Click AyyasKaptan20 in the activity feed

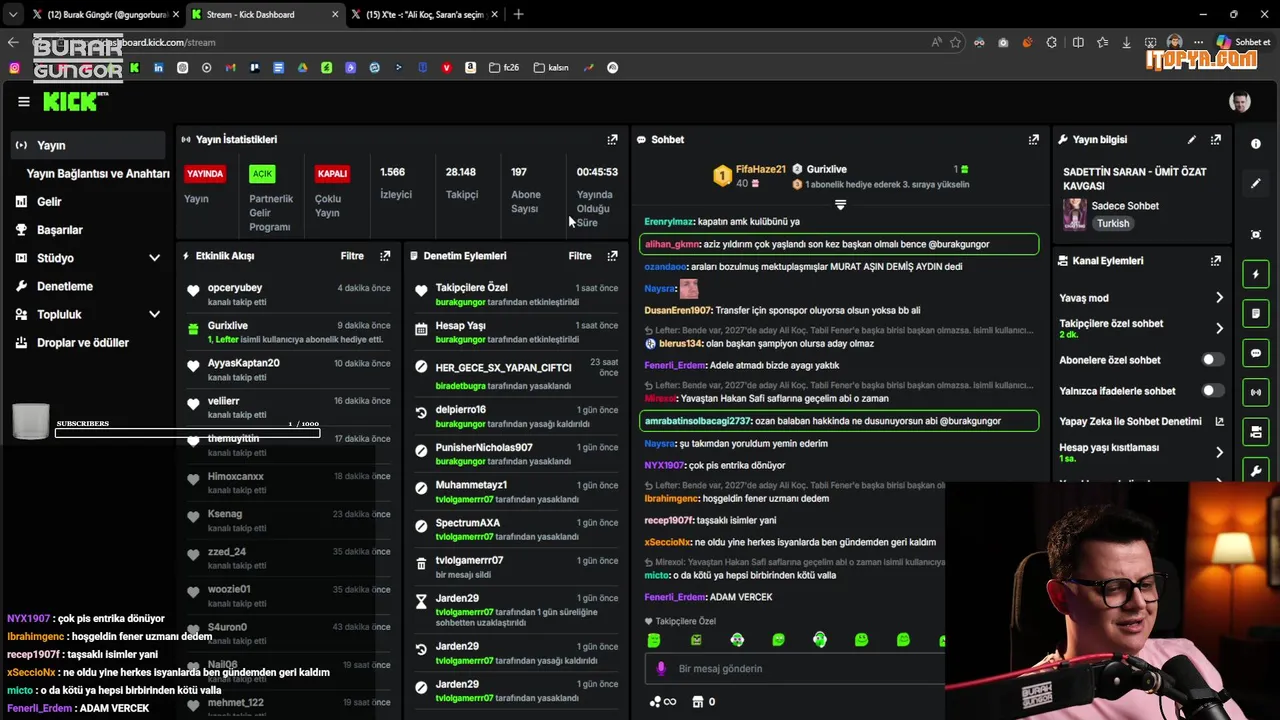coord(244,363)
